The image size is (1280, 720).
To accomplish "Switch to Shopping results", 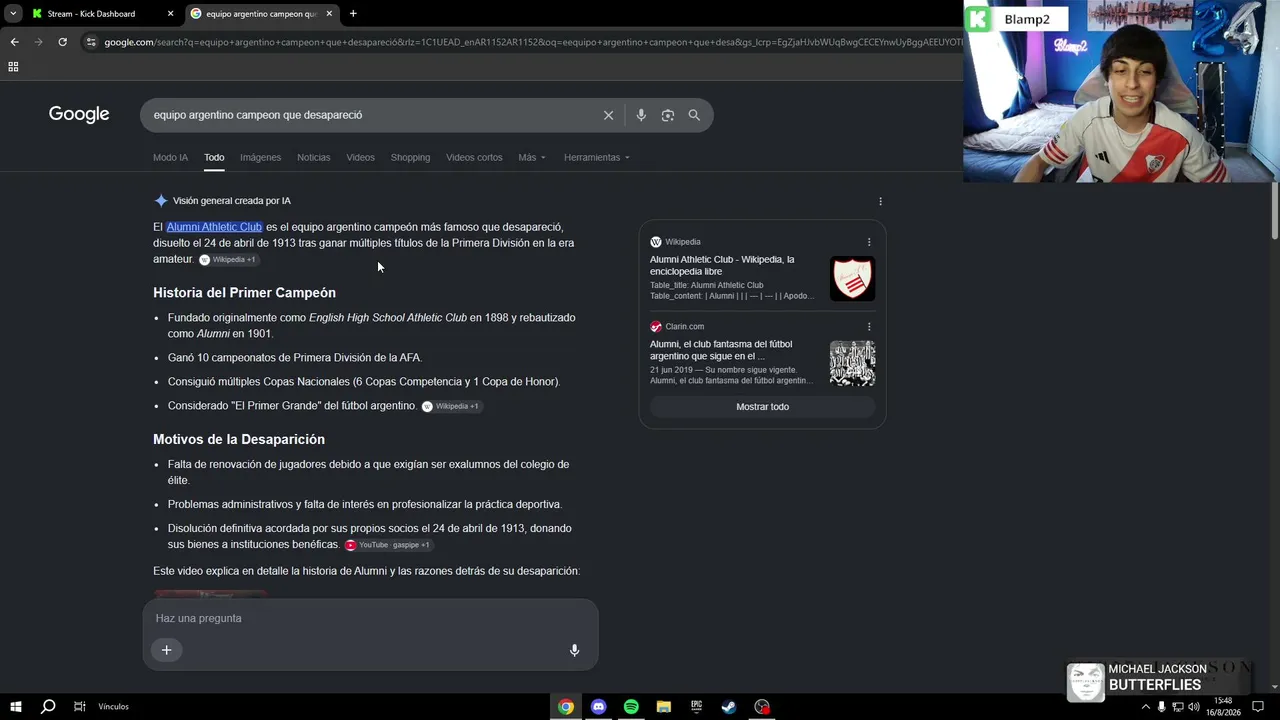I will 410,158.
